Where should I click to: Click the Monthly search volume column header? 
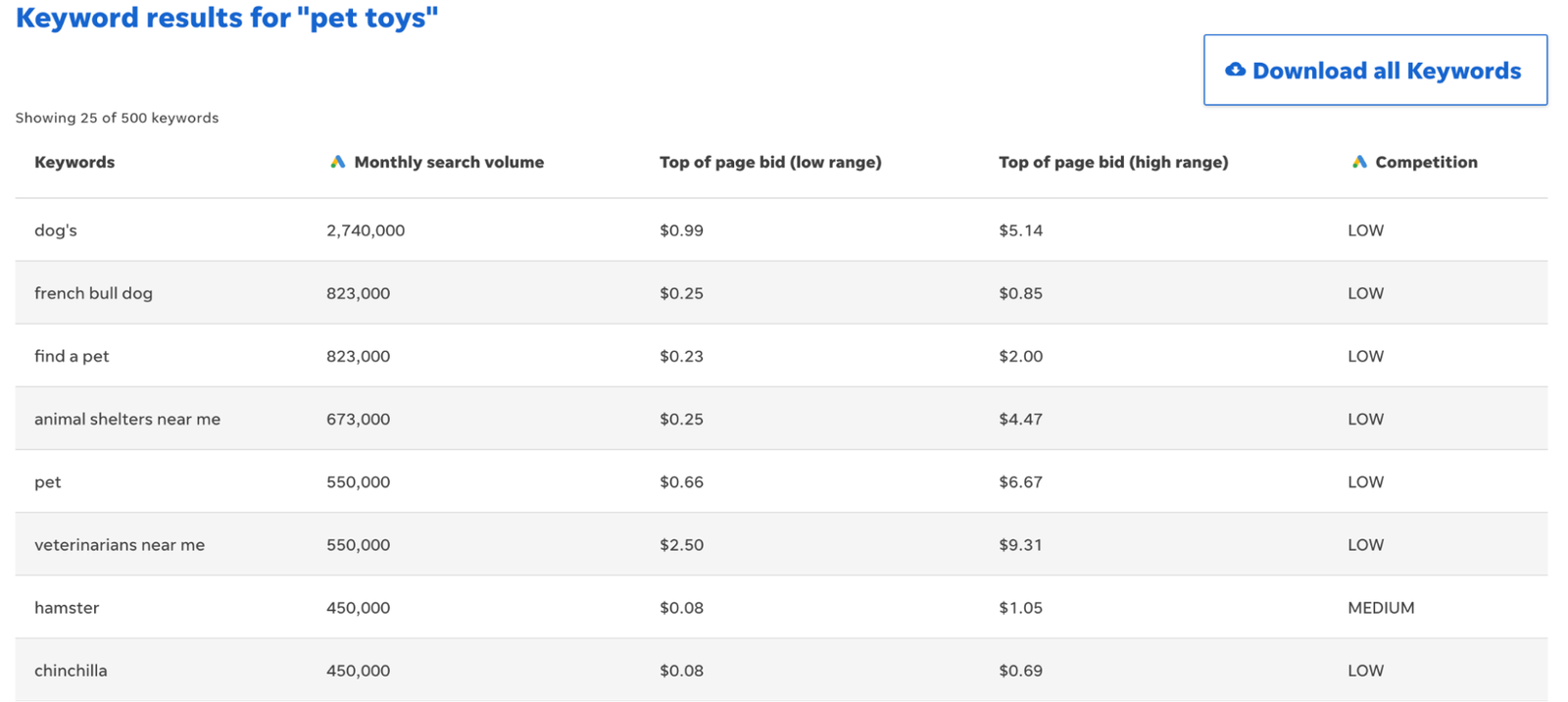449,163
